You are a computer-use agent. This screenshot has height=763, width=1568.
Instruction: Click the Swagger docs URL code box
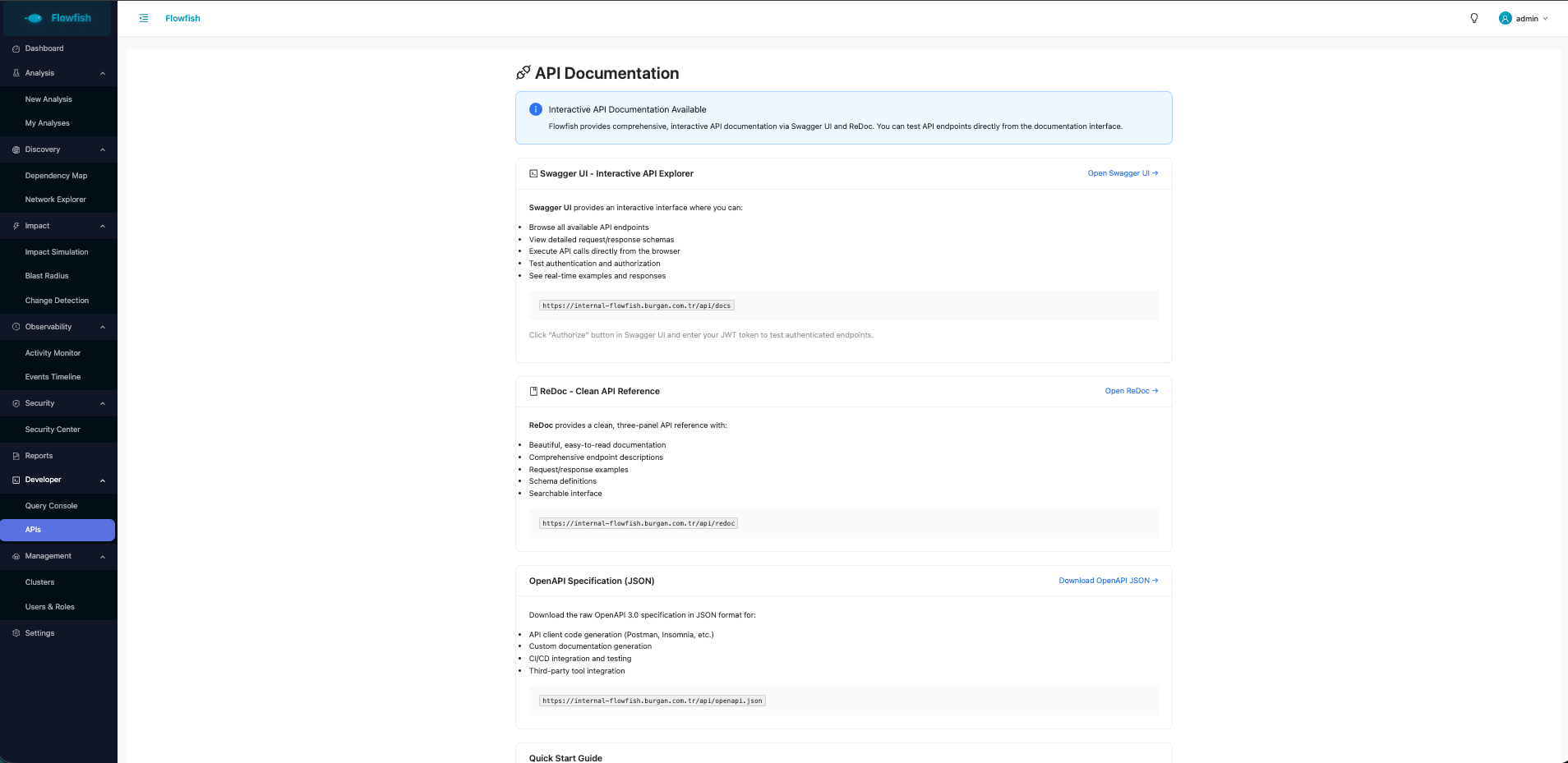636,306
